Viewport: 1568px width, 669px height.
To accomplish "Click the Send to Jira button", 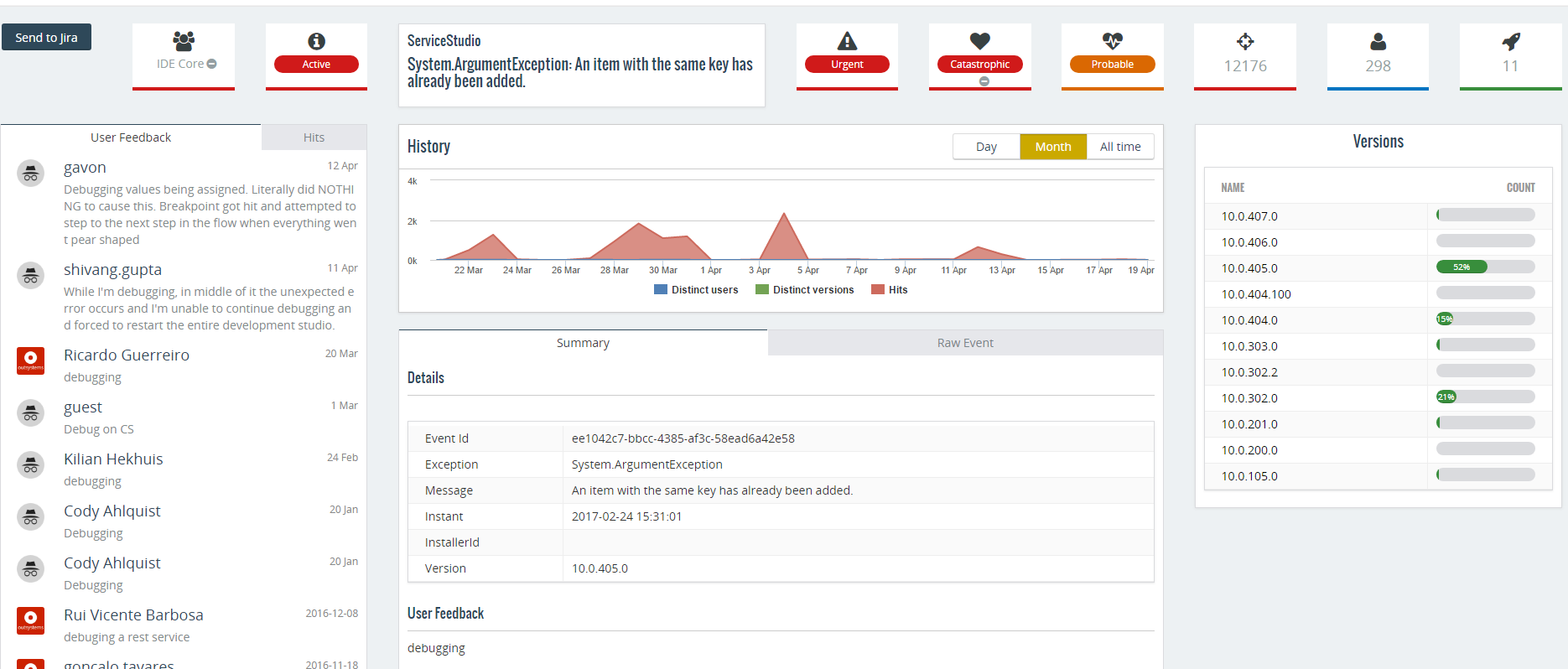I will tap(46, 37).
